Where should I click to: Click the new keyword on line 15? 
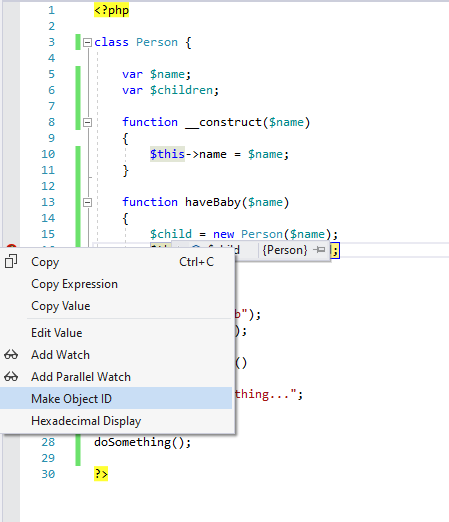(x=223, y=234)
